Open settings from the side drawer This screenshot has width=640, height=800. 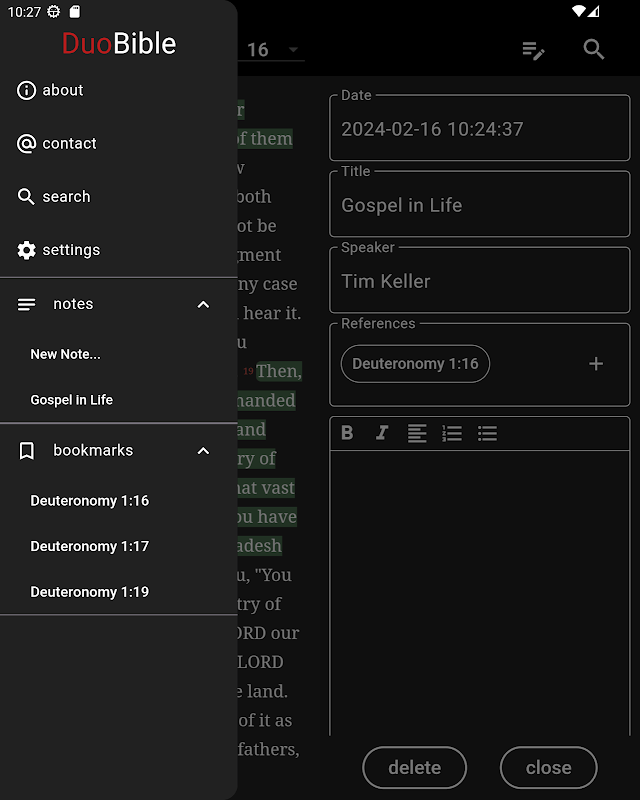70,250
